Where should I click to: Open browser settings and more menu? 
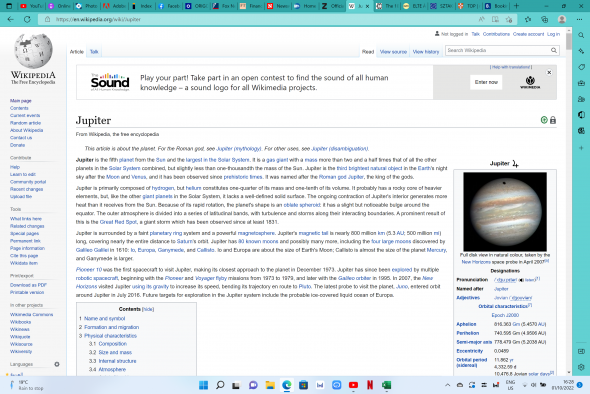579,19
